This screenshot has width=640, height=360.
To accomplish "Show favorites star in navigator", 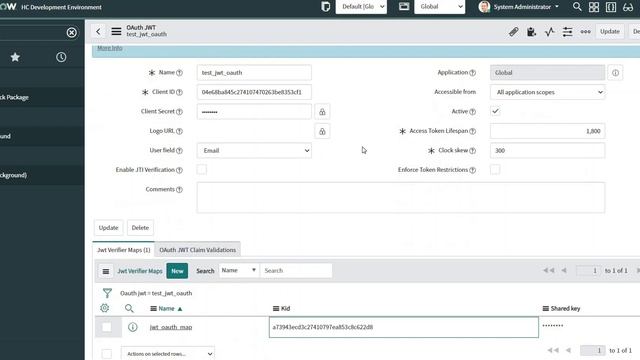I will coord(15,57).
